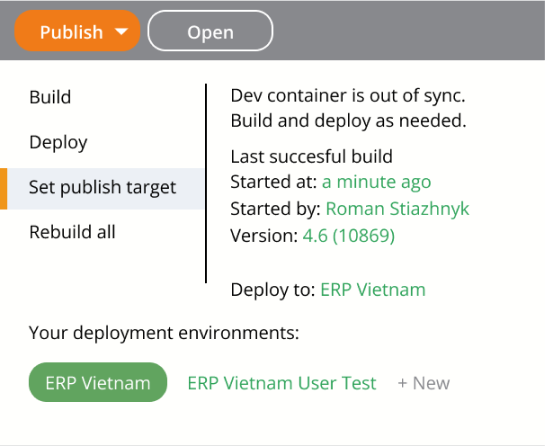Image resolution: width=545 pixels, height=446 pixels.
Task: Click the orange selection marker beside Set publish target
Action: point(3,189)
